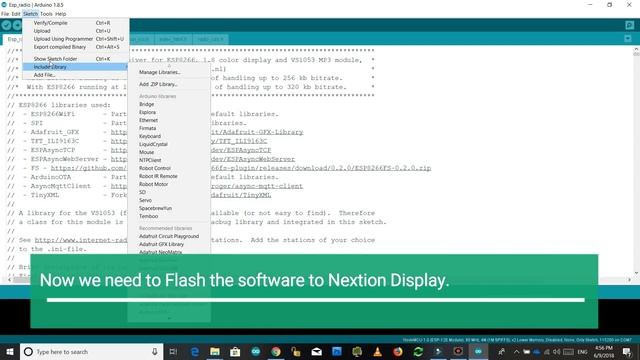Open File Explorer from taskbar

click(x=215, y=351)
